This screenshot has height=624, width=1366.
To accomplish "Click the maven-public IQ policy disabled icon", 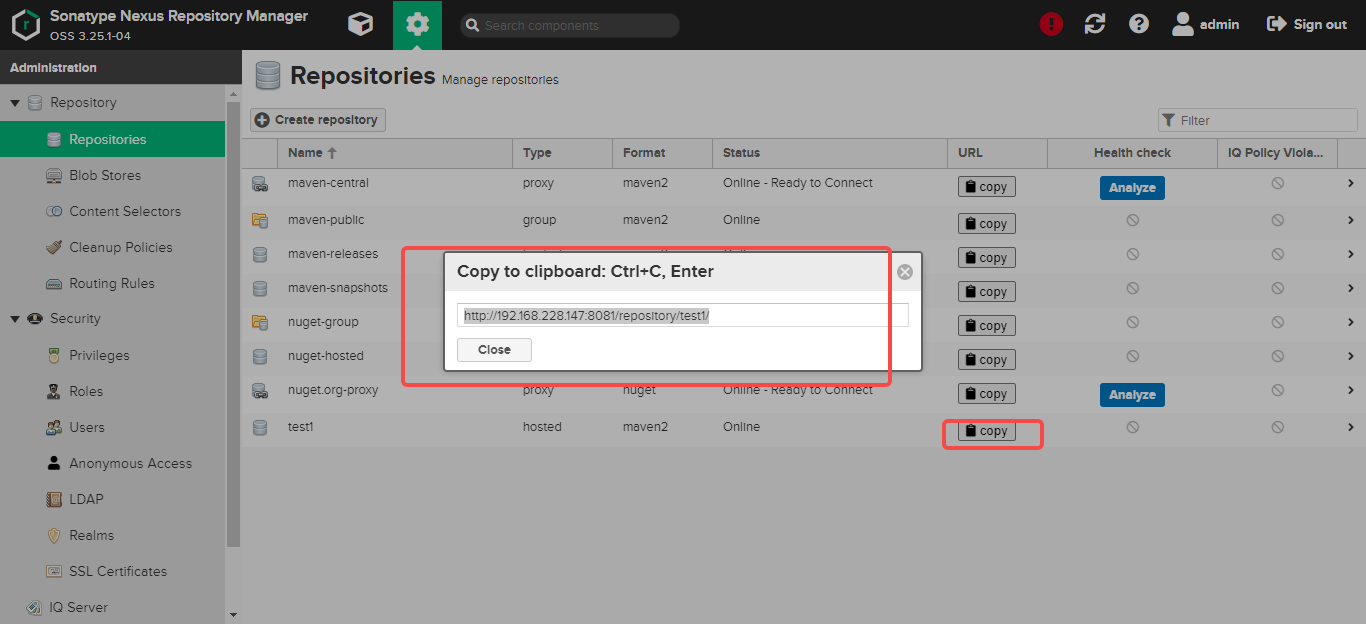I will (1277, 220).
